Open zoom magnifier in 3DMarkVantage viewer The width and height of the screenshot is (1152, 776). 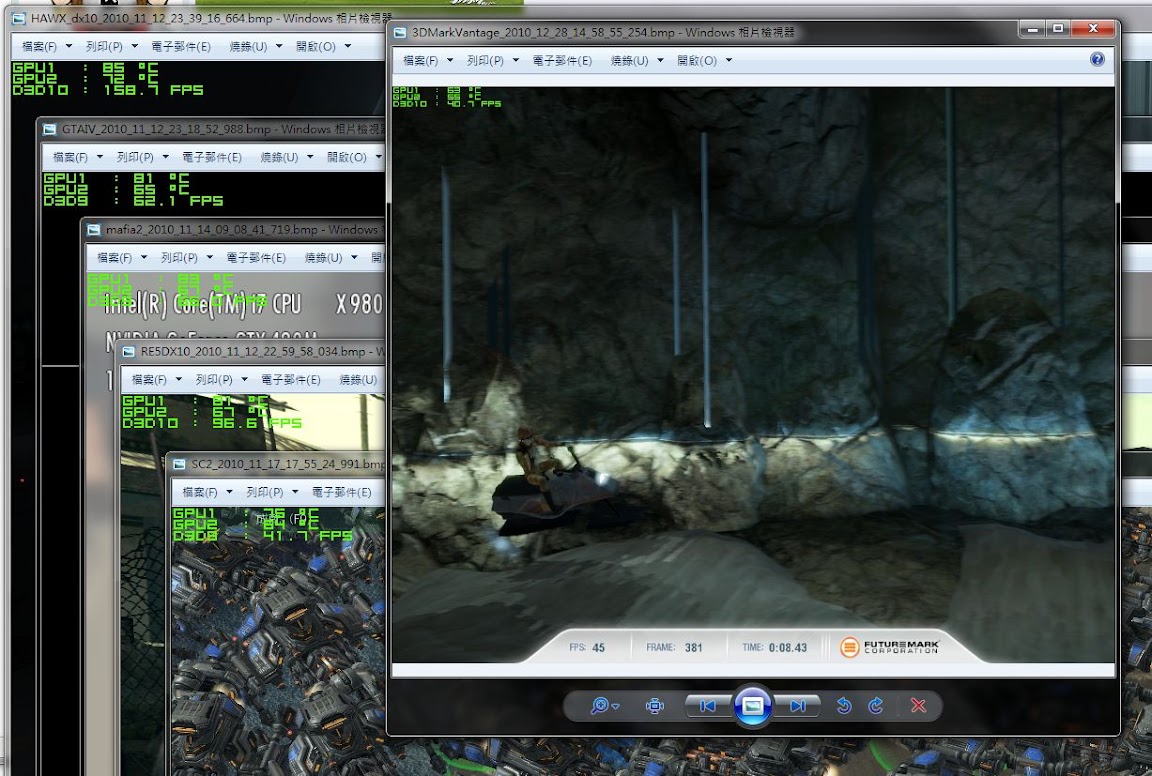tap(600, 705)
